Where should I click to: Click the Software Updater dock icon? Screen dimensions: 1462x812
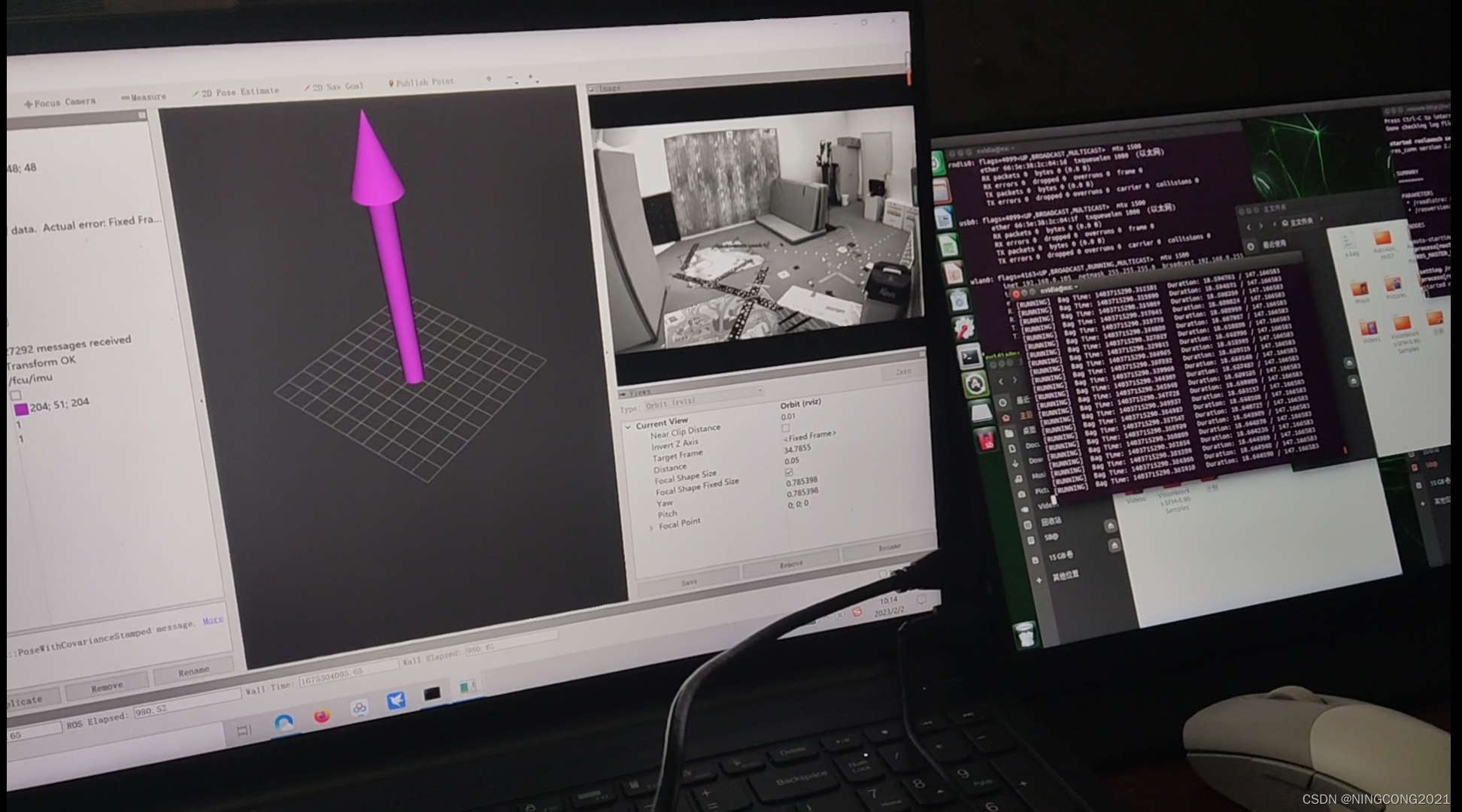pyautogui.click(x=975, y=385)
